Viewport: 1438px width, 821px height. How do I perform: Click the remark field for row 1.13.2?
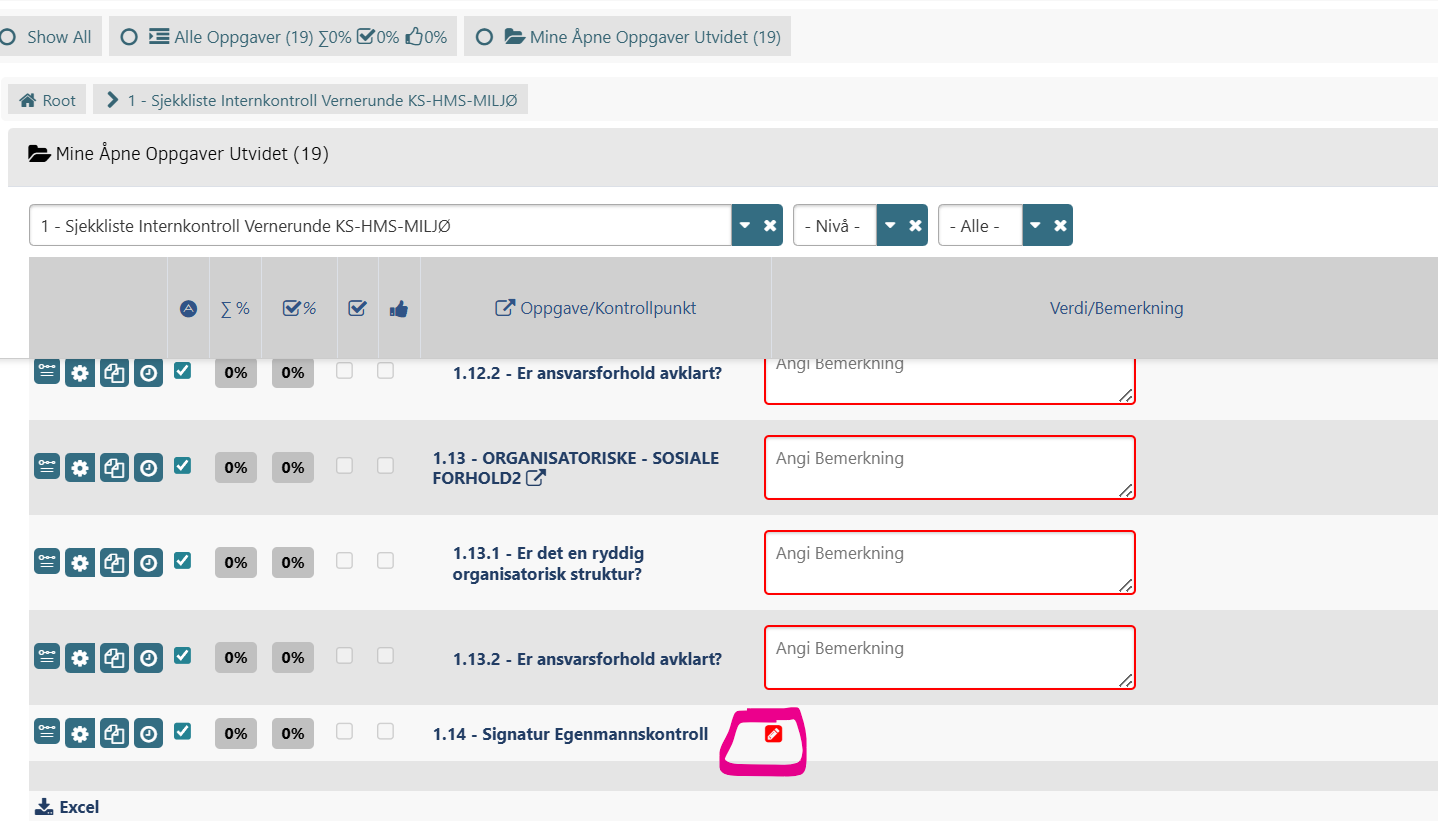(949, 657)
